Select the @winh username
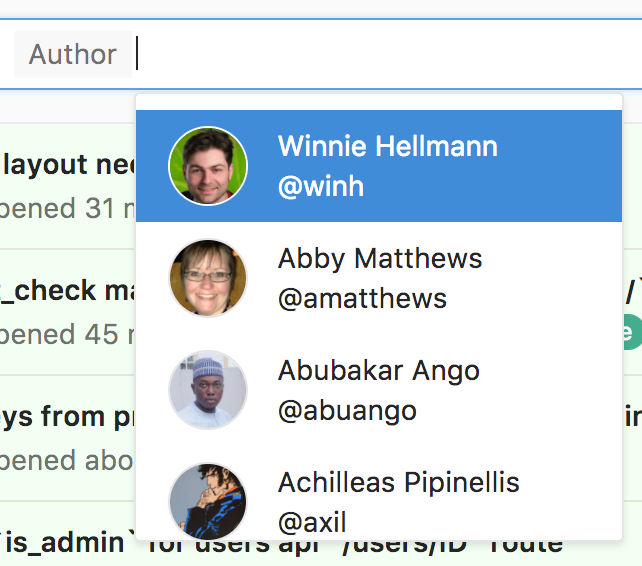The width and height of the screenshot is (642, 566). click(x=321, y=186)
